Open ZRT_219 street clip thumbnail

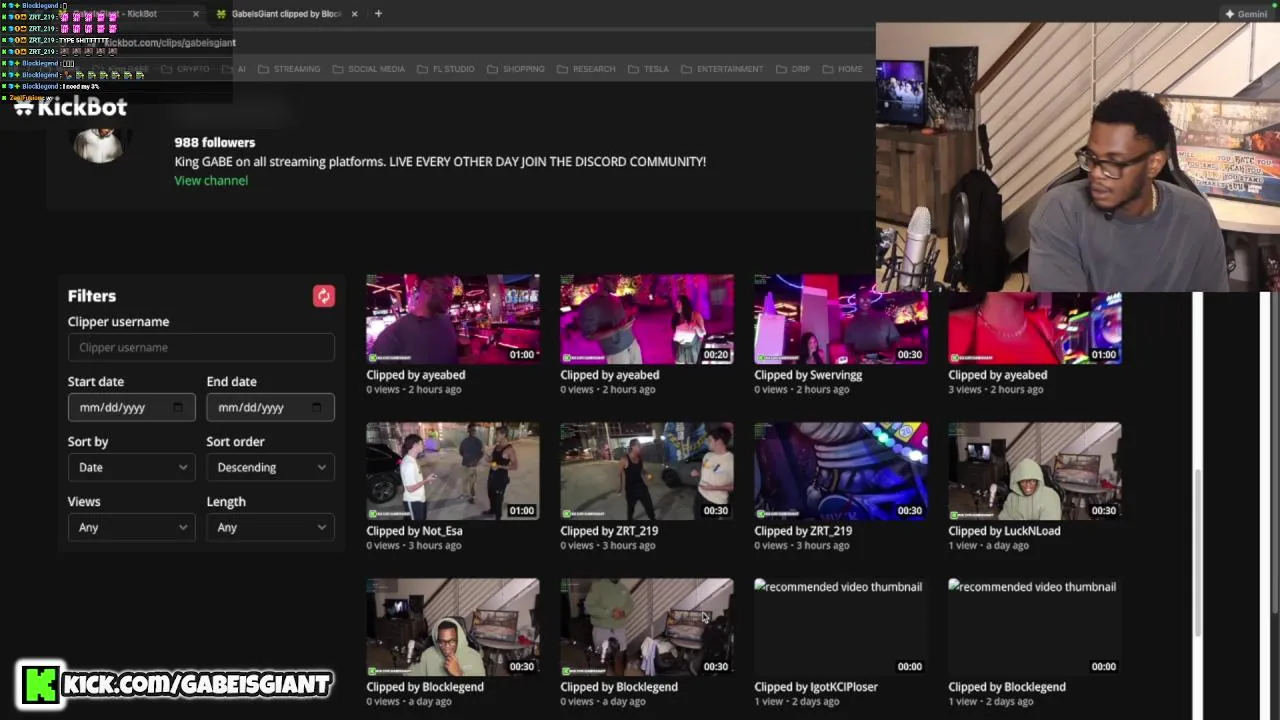647,471
